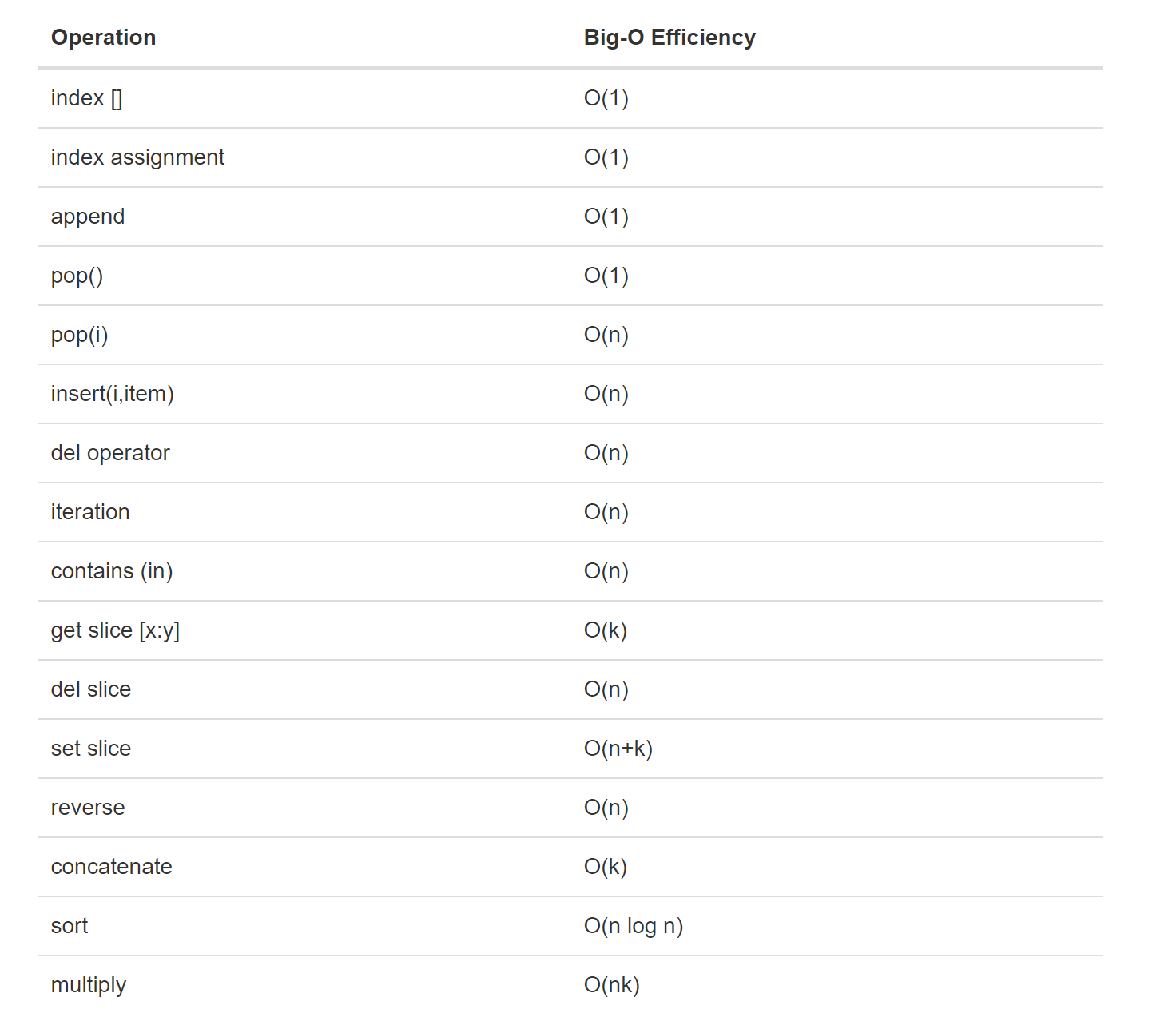This screenshot has width=1176, height=1021.
Task: Click the del operator text
Action: [110, 453]
